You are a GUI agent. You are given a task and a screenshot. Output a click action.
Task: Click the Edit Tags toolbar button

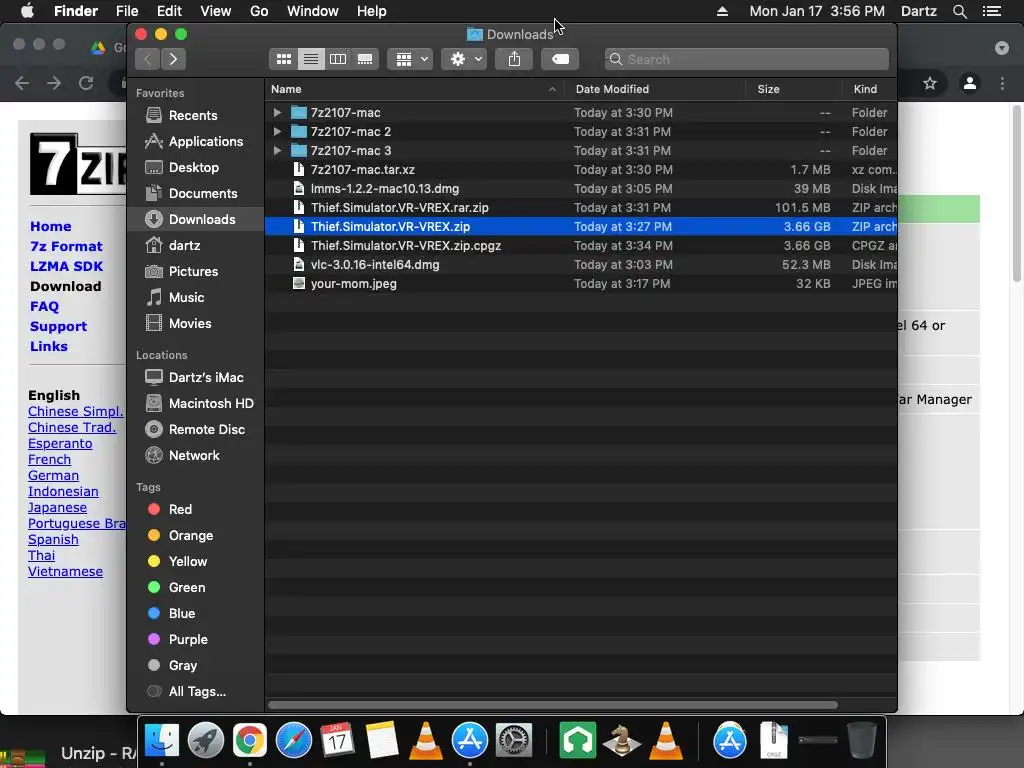coord(560,59)
